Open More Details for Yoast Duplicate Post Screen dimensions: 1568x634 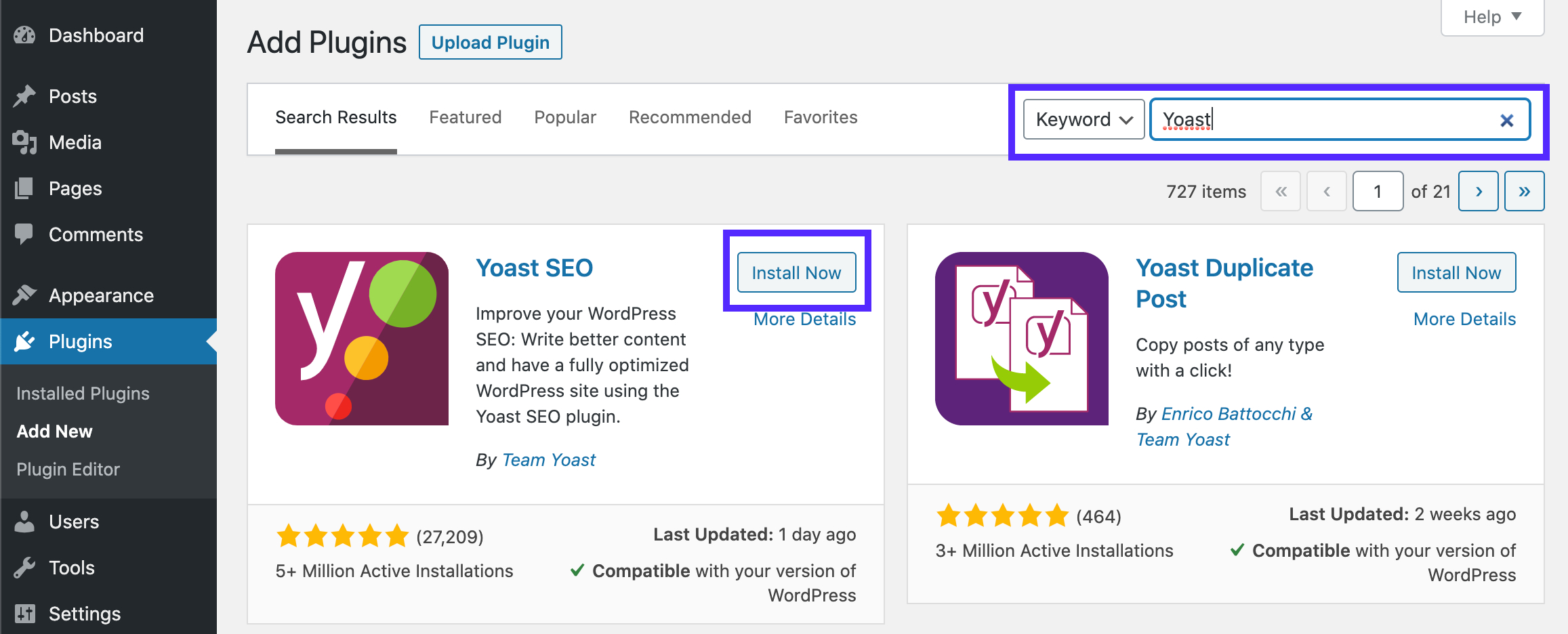[1464, 319]
